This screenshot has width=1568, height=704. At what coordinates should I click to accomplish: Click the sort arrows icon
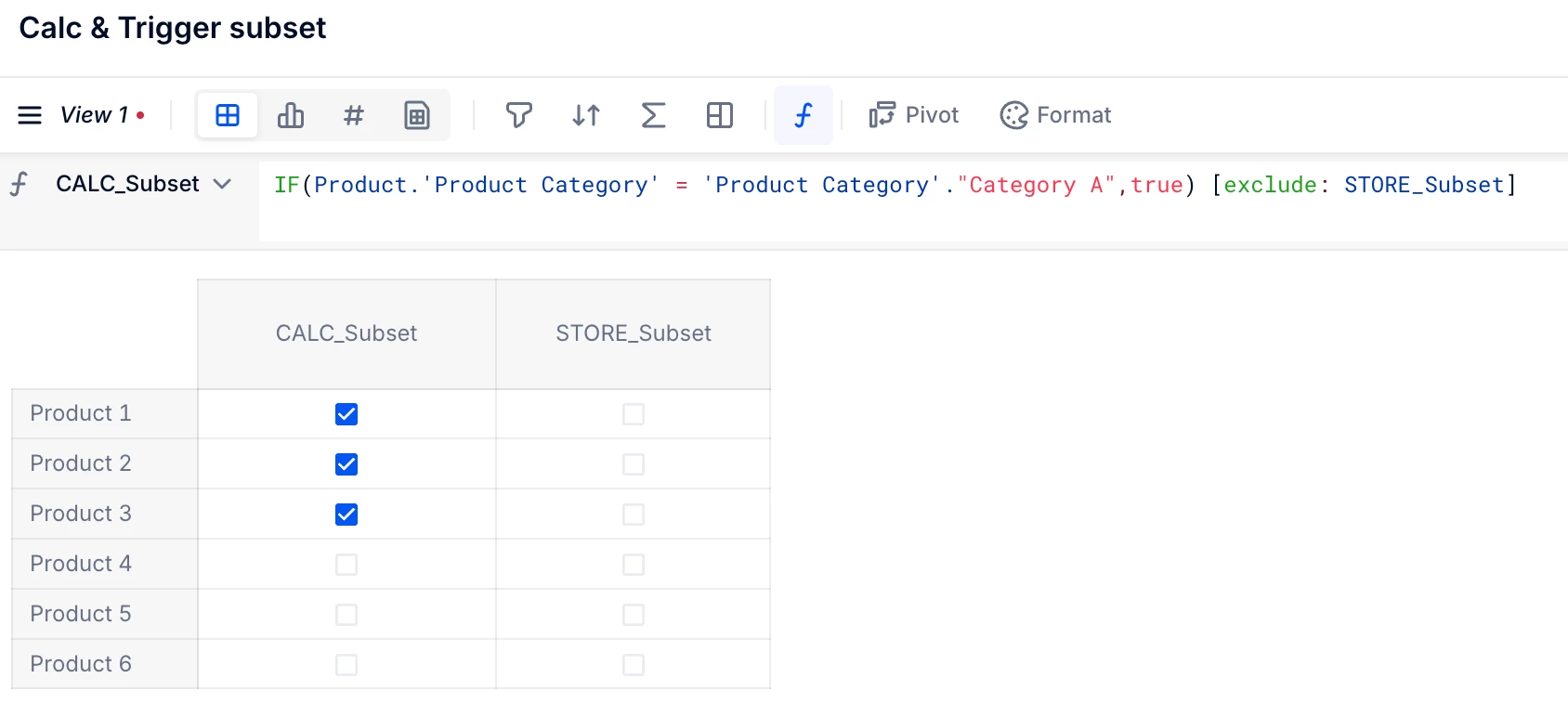click(x=586, y=115)
